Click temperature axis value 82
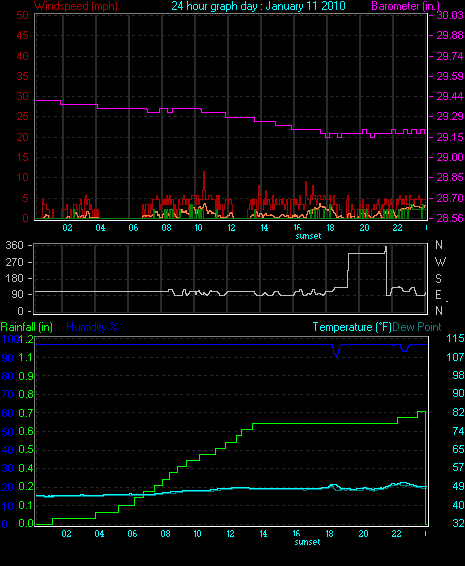Viewport: 465px width, 566px height. click(458, 412)
